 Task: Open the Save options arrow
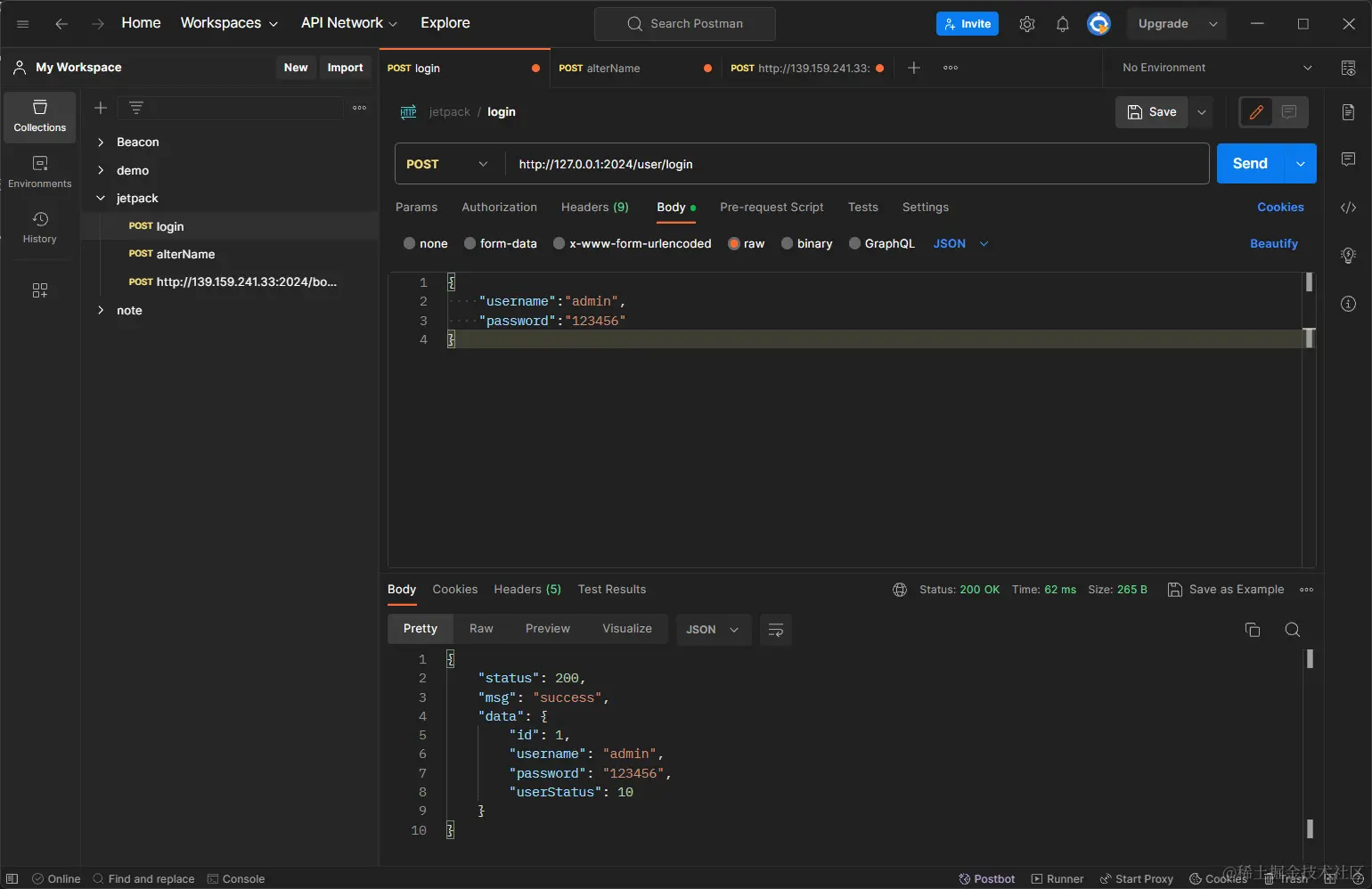[1202, 112]
